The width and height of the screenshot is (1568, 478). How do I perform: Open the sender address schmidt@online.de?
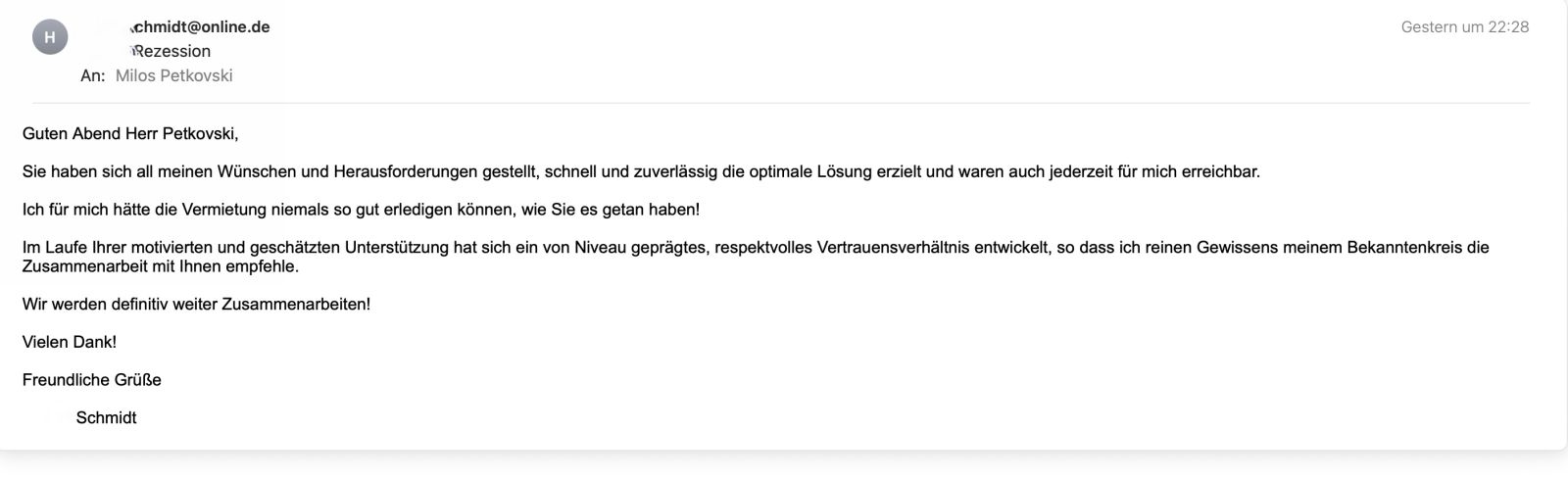(199, 27)
